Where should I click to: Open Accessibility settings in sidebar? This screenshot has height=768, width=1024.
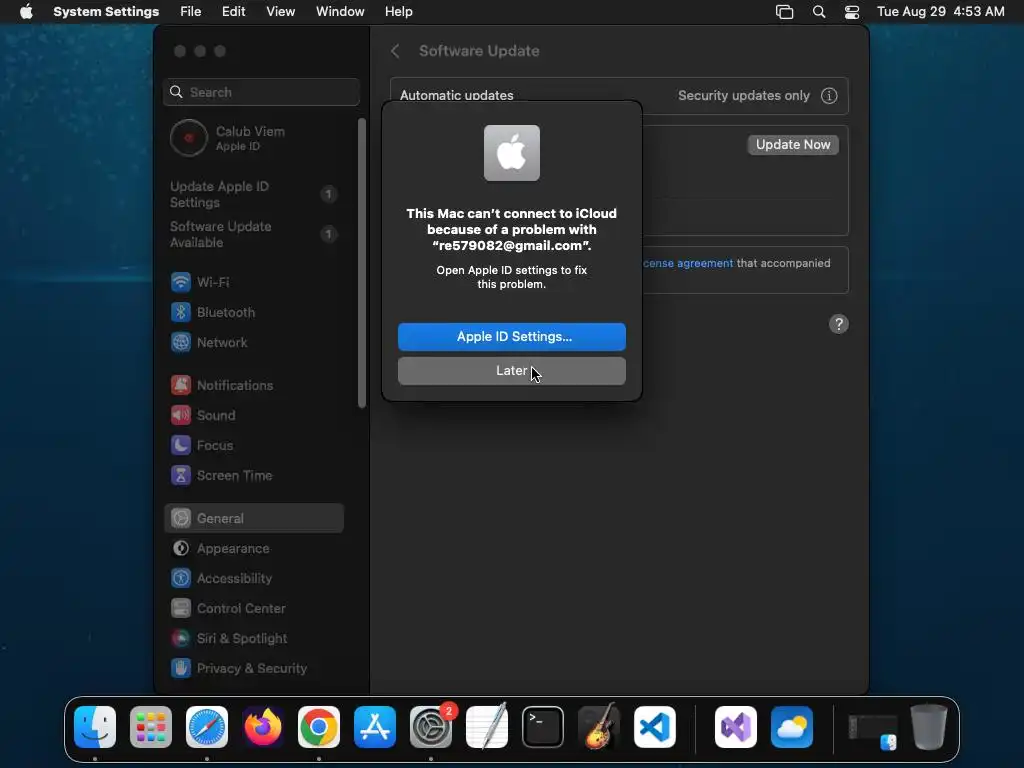[253, 579]
